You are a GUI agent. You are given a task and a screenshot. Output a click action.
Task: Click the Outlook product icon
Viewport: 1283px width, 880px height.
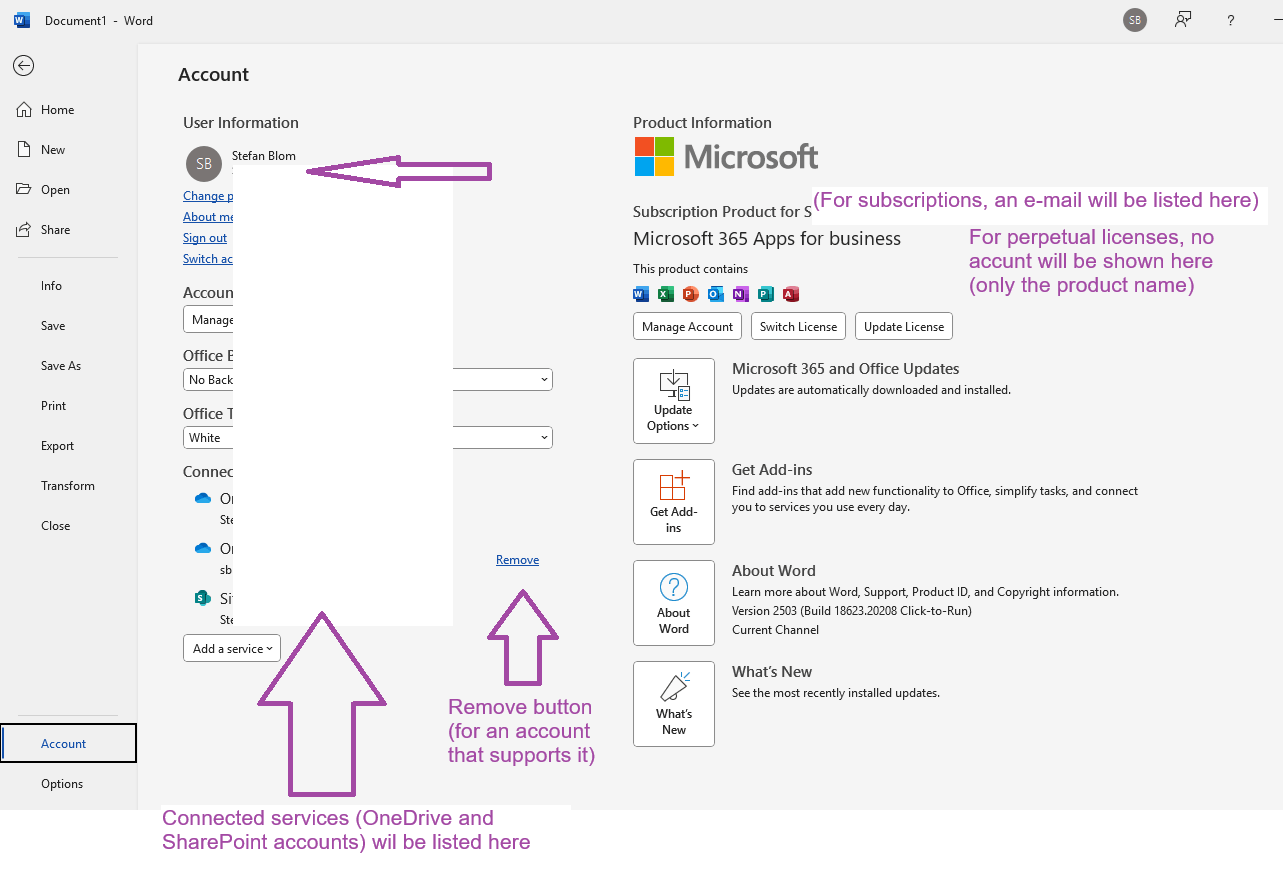(x=716, y=294)
